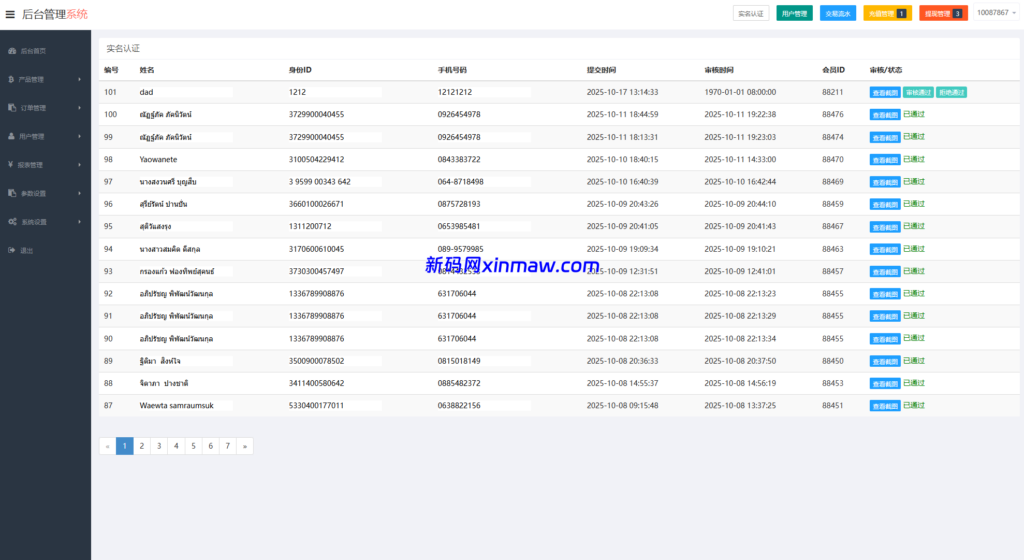Image resolution: width=1024 pixels, height=560 pixels.
Task: Click the 参数设置 clipboard icon
Action: [12, 193]
